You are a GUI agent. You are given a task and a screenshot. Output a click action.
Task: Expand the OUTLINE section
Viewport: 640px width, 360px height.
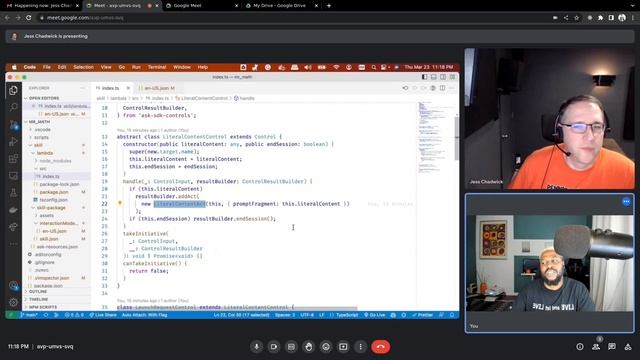(38, 291)
